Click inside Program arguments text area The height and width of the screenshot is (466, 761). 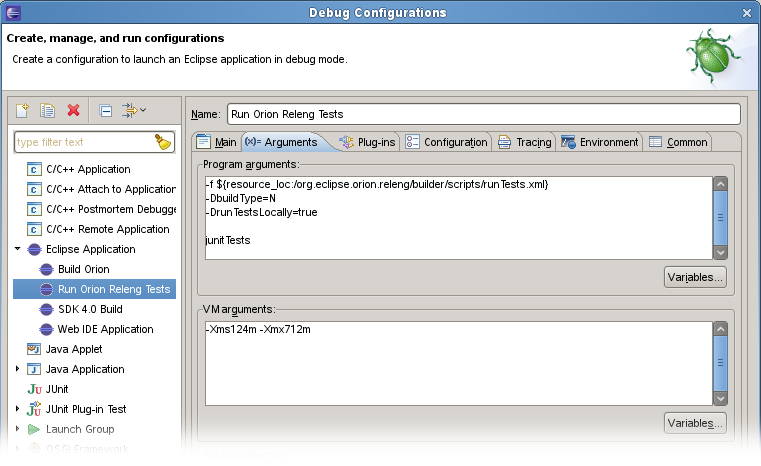[x=459, y=218]
